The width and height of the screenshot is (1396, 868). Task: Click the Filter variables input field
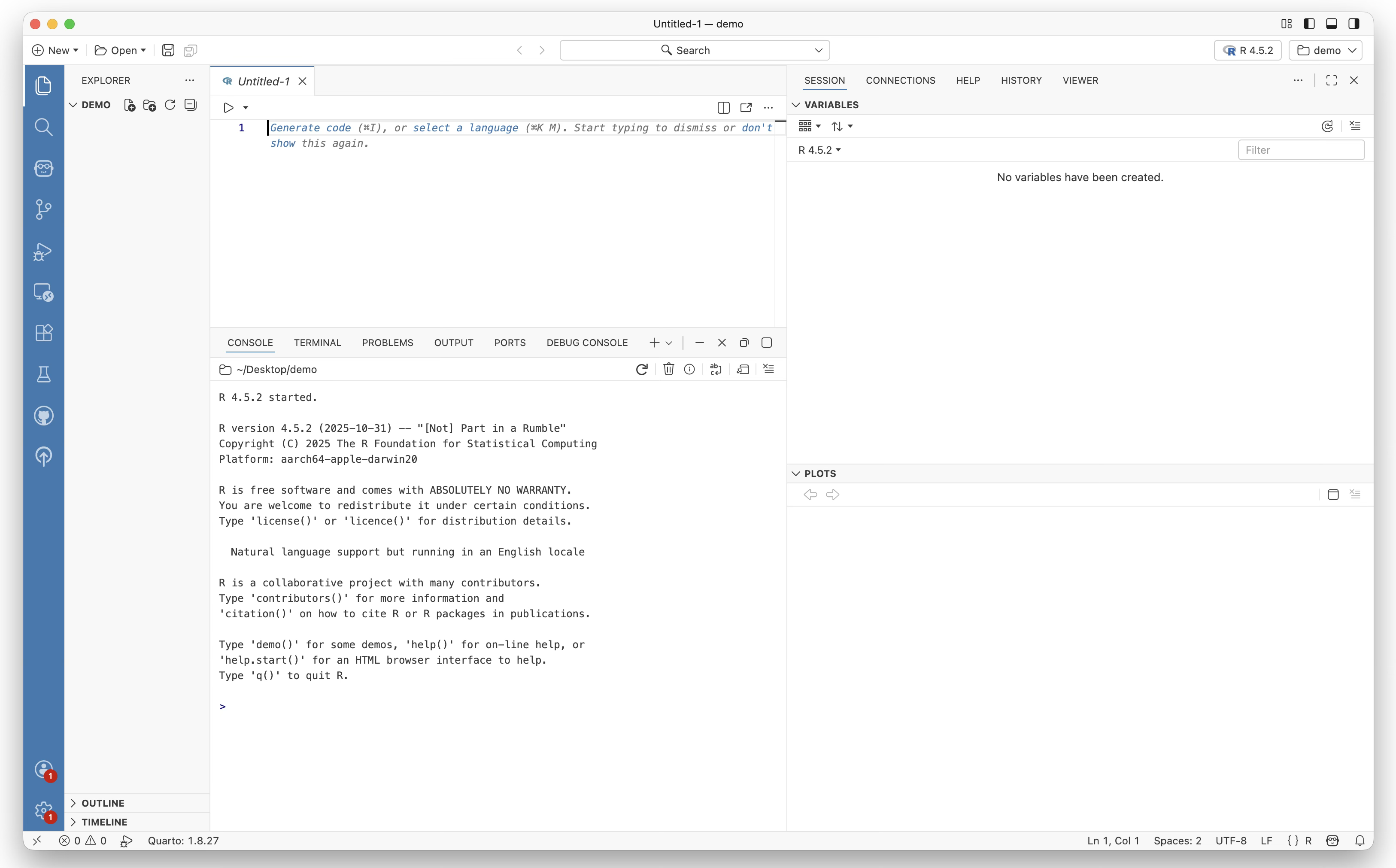click(x=1300, y=150)
